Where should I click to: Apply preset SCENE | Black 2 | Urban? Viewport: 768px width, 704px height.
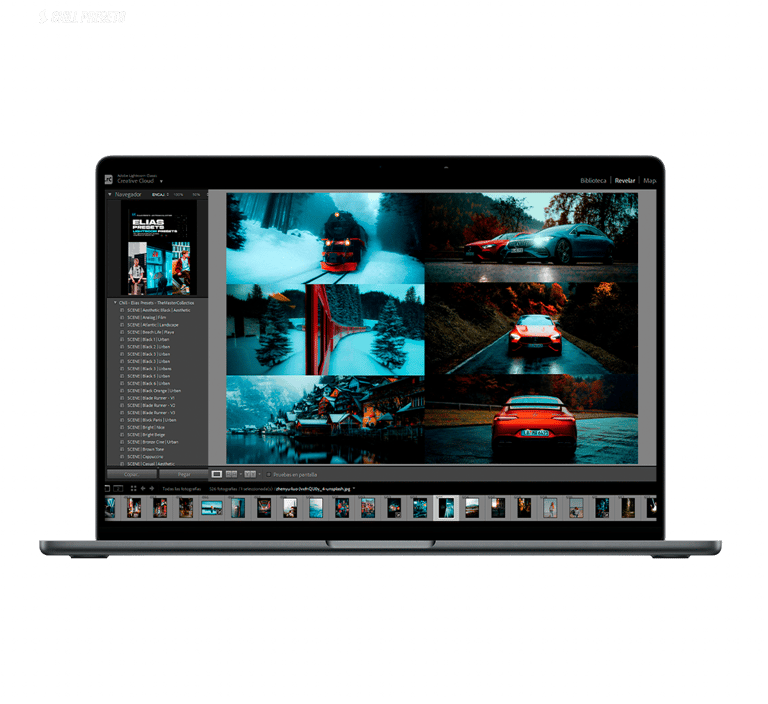point(148,347)
